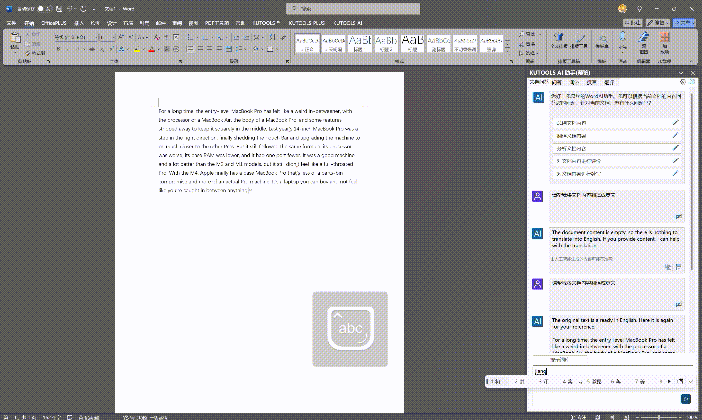Viewport: 702px width, 420px height.
Task: Click the copy icon under the user's first message
Action: point(679,215)
